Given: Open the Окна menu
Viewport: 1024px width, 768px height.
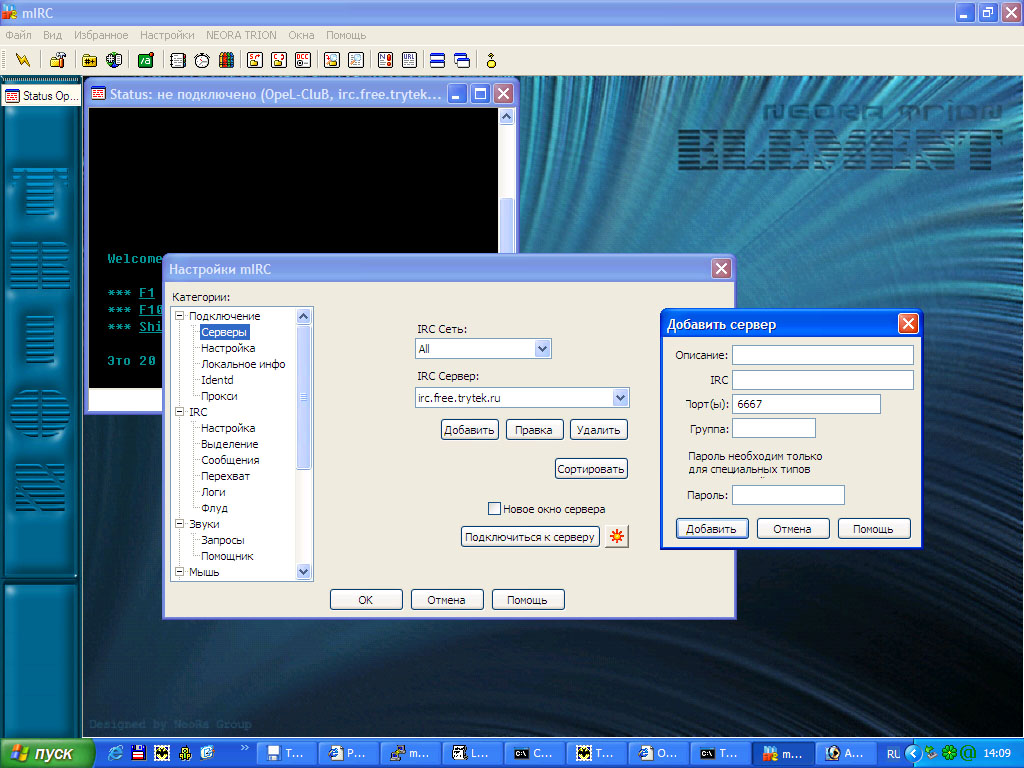Looking at the screenshot, I should coord(301,35).
